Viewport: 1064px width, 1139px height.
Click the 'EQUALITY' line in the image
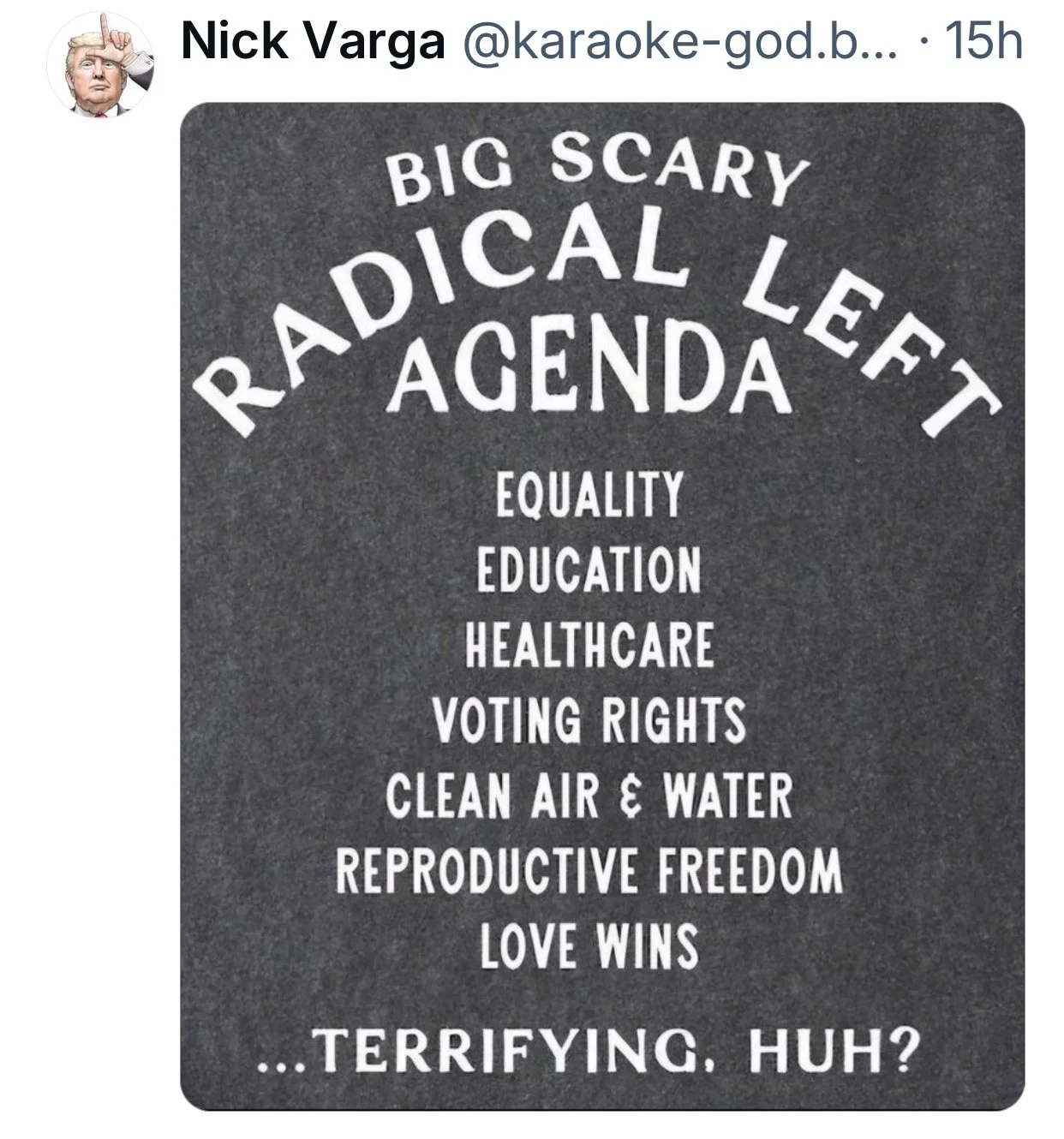pyautogui.click(x=590, y=493)
